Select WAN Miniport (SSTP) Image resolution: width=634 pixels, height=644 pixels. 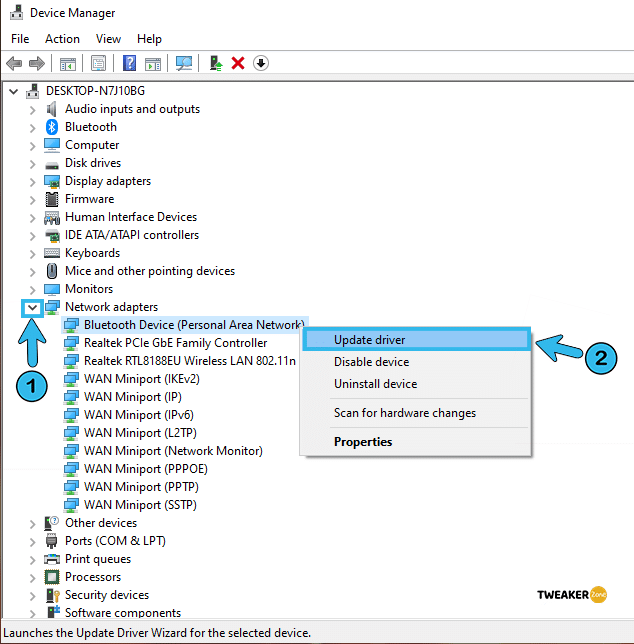140,505
